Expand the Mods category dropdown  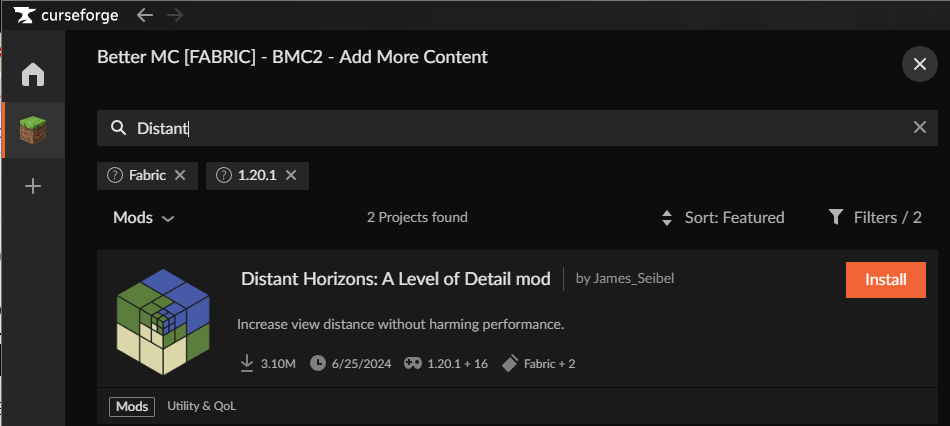point(144,218)
